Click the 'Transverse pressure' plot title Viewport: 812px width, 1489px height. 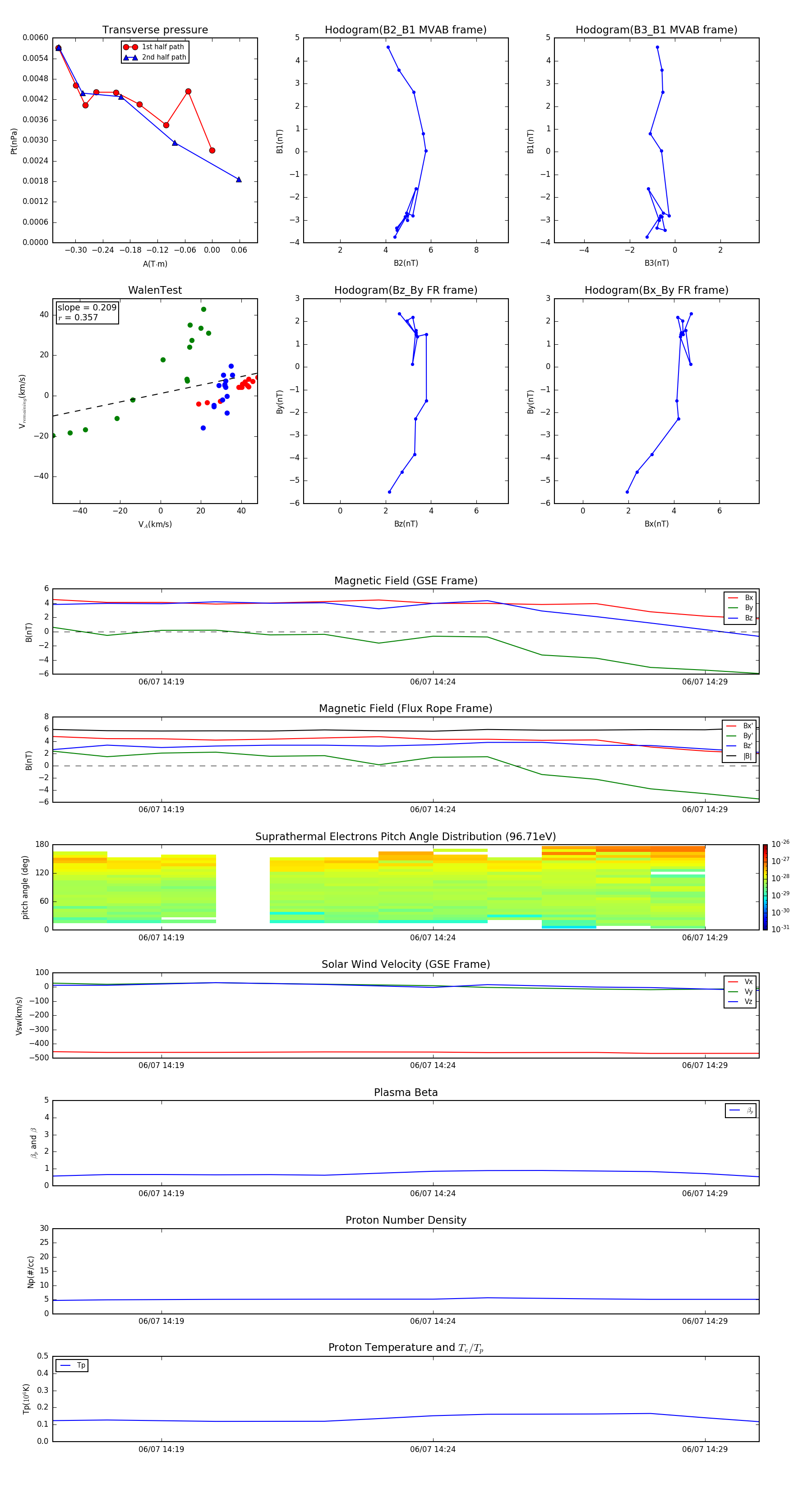click(155, 30)
